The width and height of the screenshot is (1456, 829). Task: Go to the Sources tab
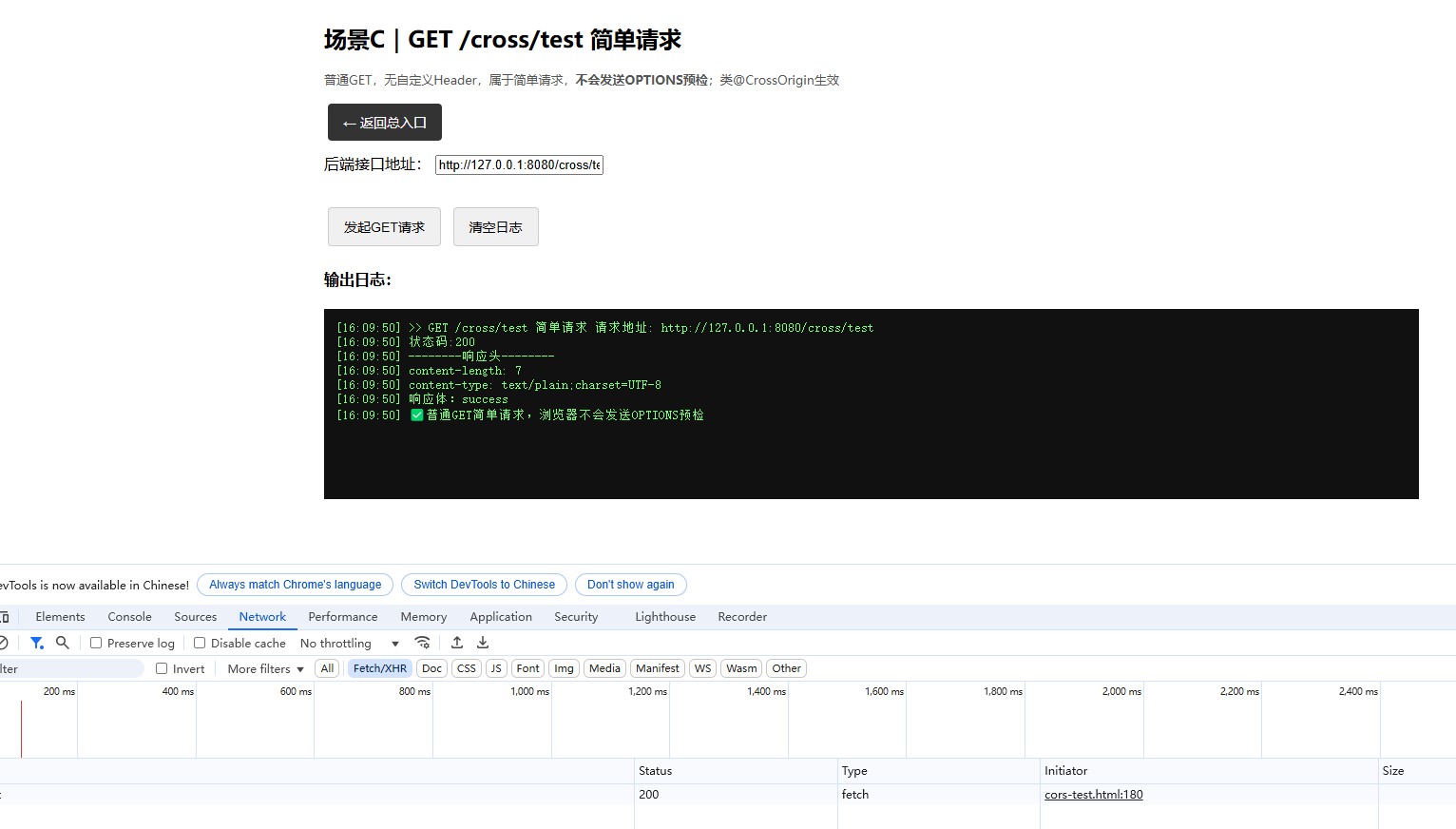195,617
